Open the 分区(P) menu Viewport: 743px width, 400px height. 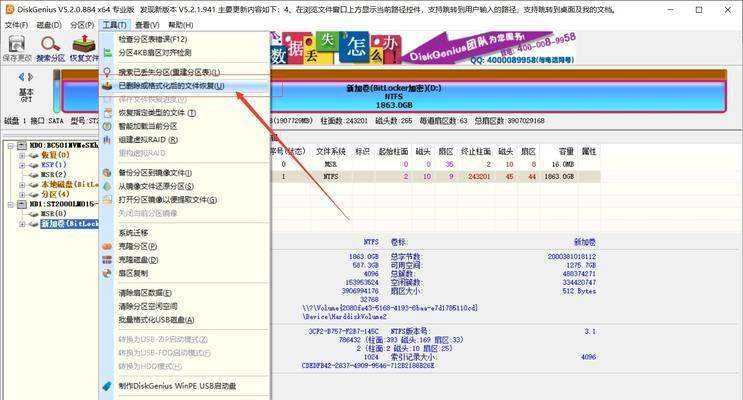point(82,25)
